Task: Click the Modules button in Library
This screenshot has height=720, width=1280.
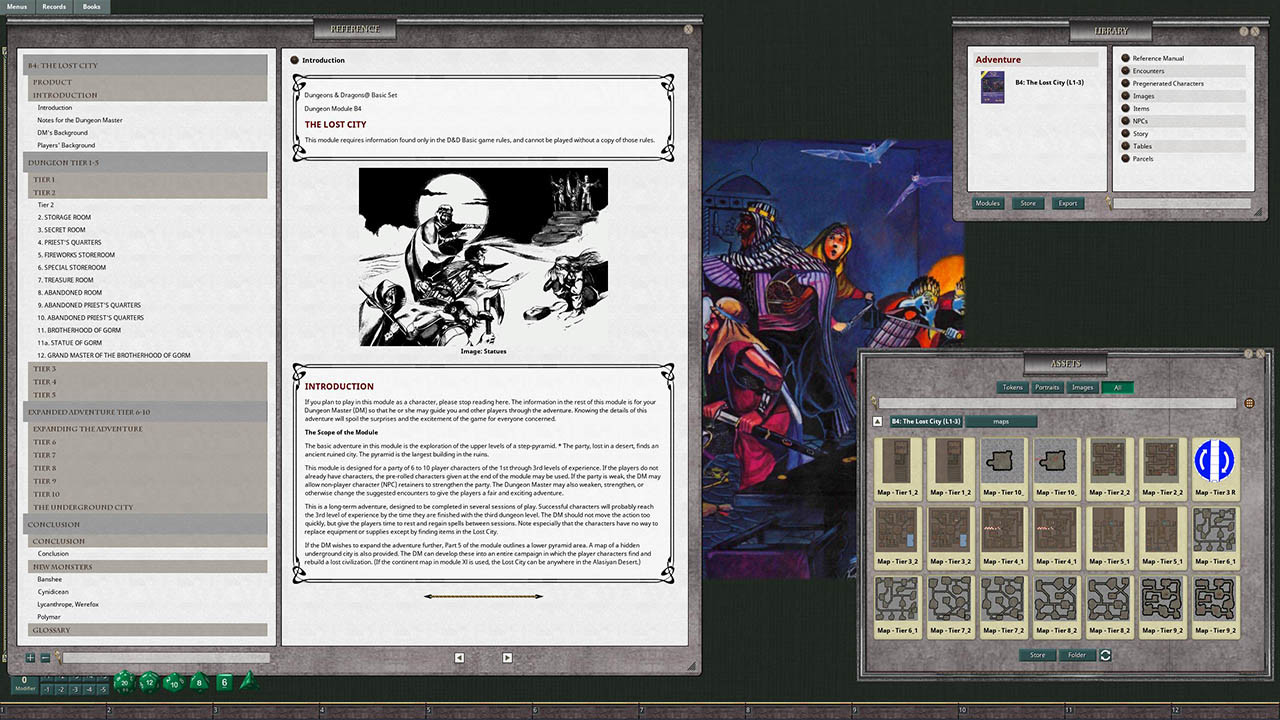Action: (x=988, y=203)
